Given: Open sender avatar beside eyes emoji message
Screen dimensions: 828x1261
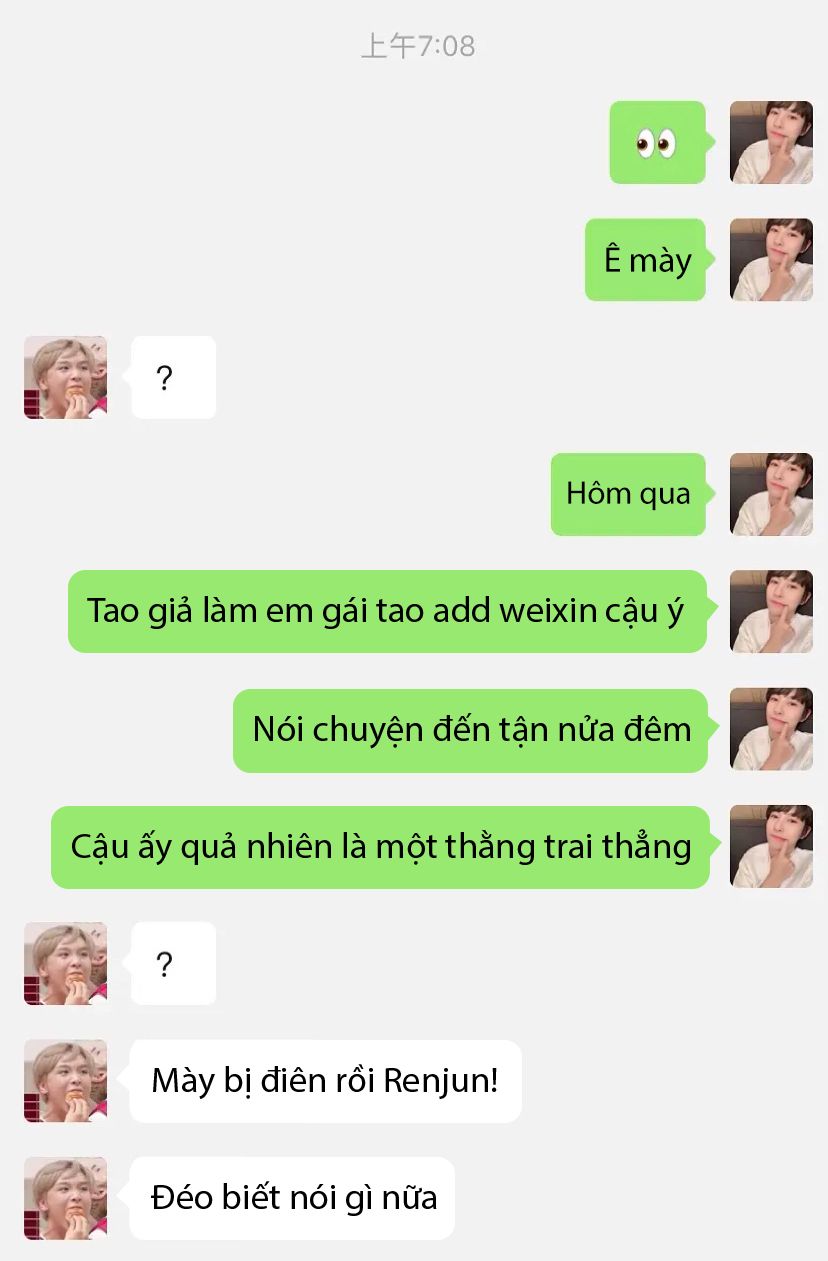Looking at the screenshot, I should pos(771,142).
